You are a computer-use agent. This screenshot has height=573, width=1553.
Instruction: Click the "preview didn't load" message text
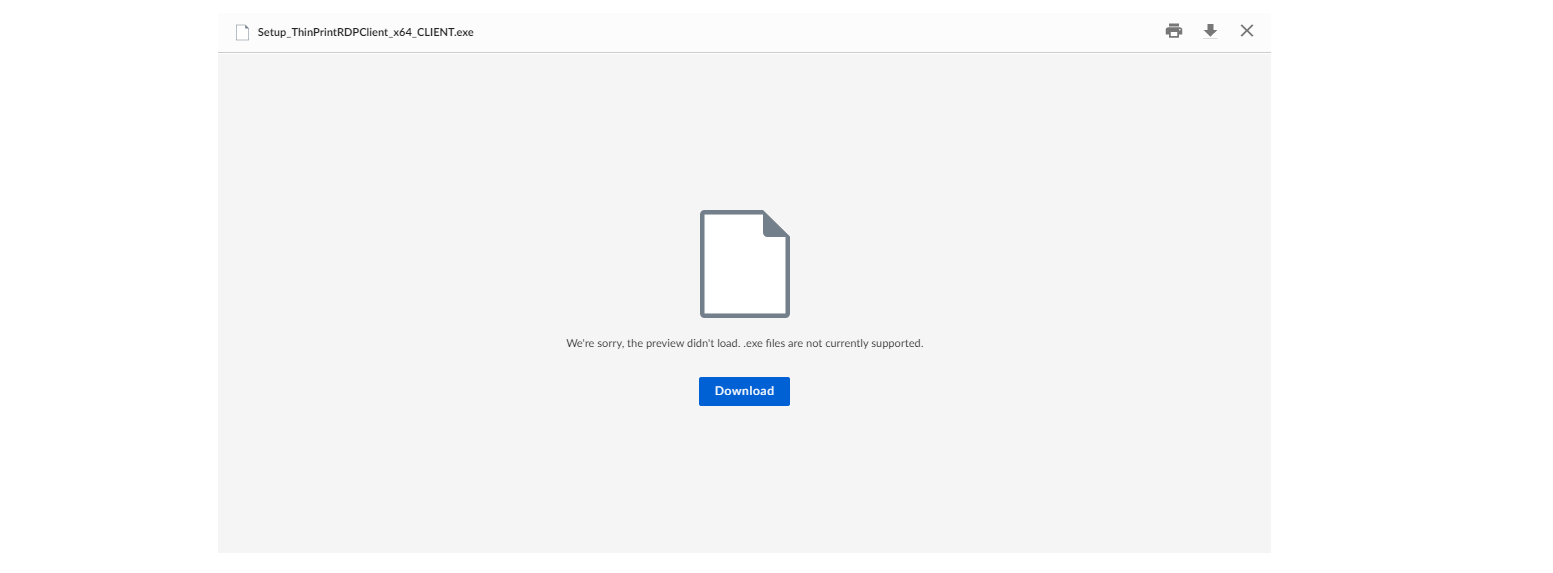(x=745, y=343)
